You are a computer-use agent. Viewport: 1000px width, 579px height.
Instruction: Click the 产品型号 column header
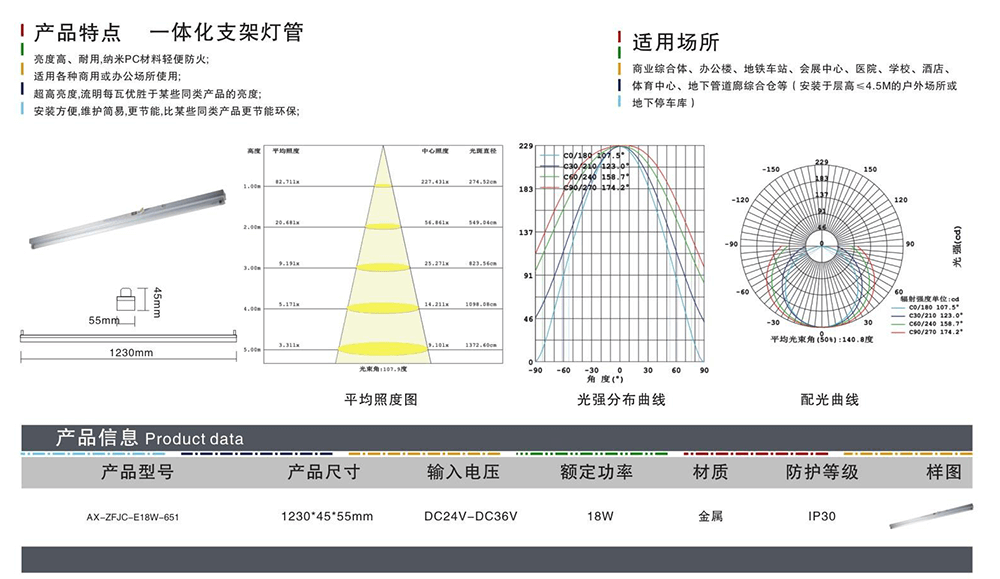(x=138, y=471)
